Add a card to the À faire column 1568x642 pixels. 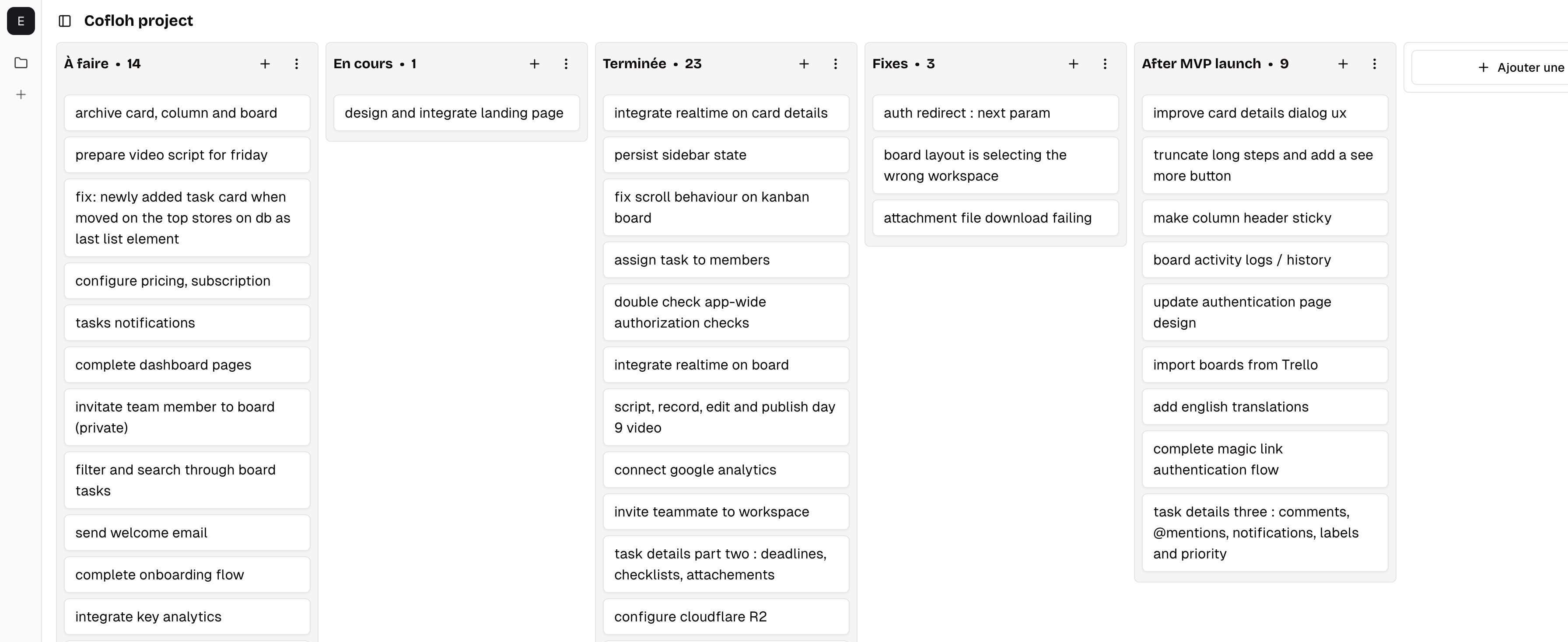click(x=265, y=64)
